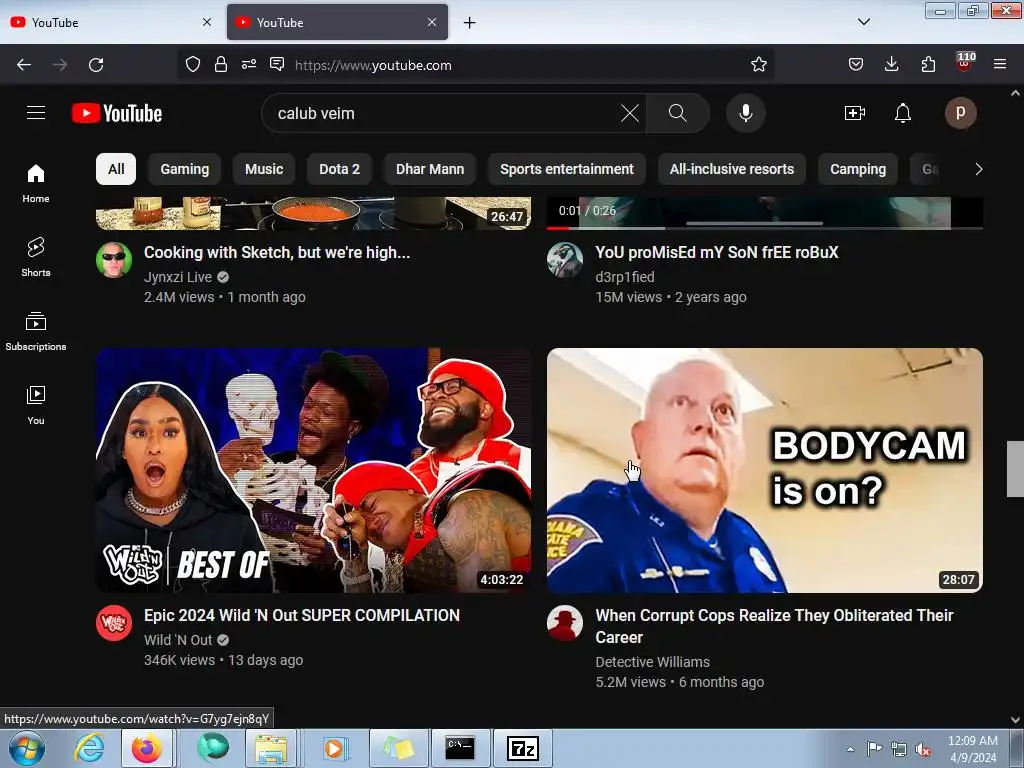1024x768 pixels.
Task: Select the Dhar Mann filter chip
Action: coord(430,169)
